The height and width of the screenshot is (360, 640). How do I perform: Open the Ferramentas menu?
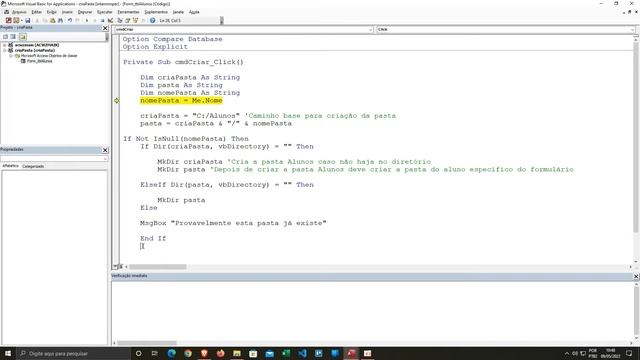click(x=128, y=12)
